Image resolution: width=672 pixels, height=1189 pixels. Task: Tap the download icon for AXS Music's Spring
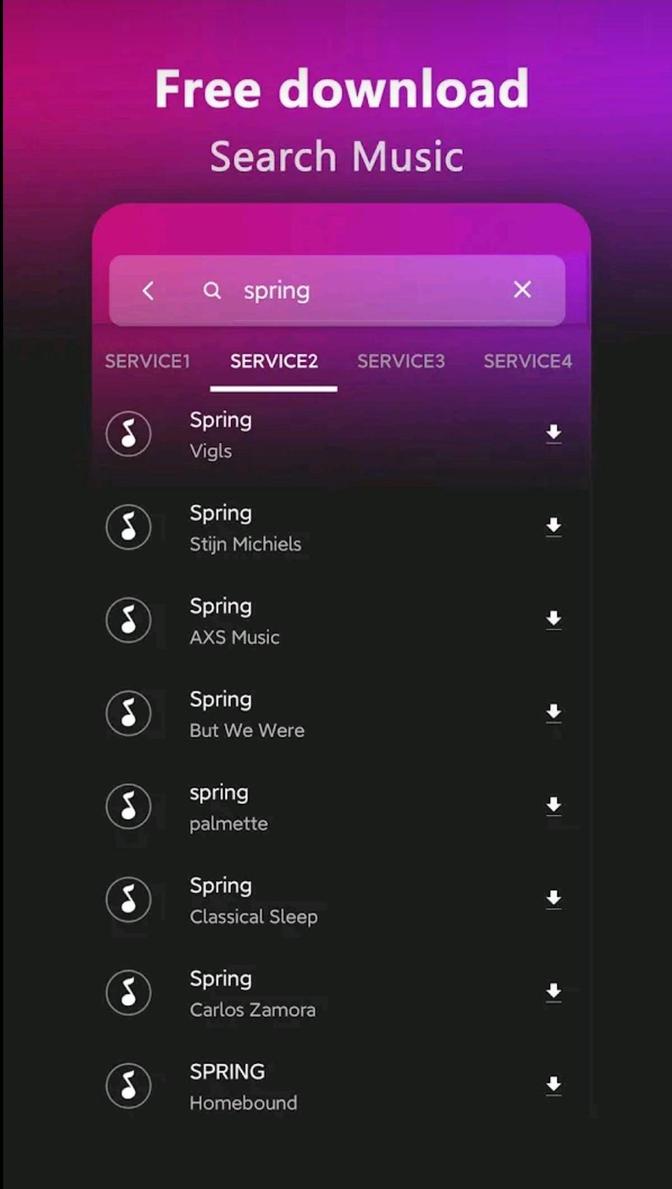click(x=554, y=620)
